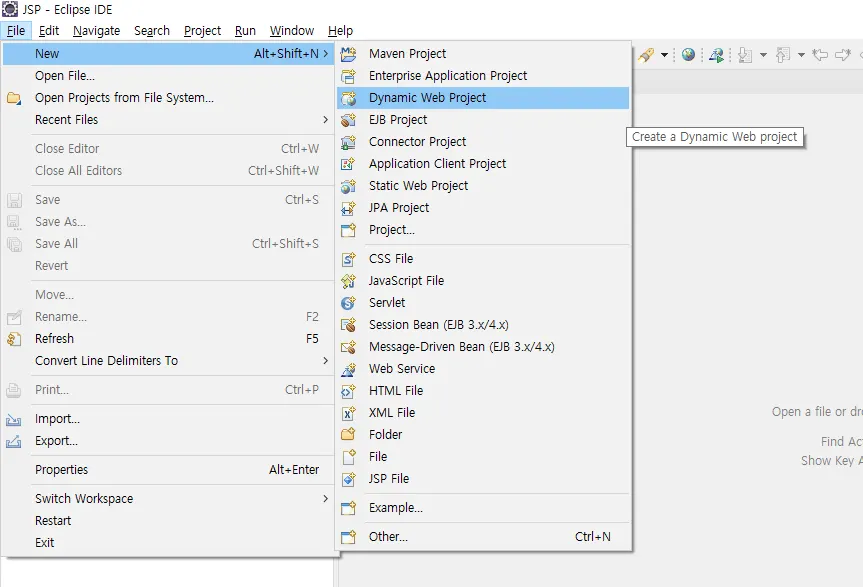This screenshot has height=587, width=863.
Task: Click the Folder icon in New submenu
Action: pos(348,435)
